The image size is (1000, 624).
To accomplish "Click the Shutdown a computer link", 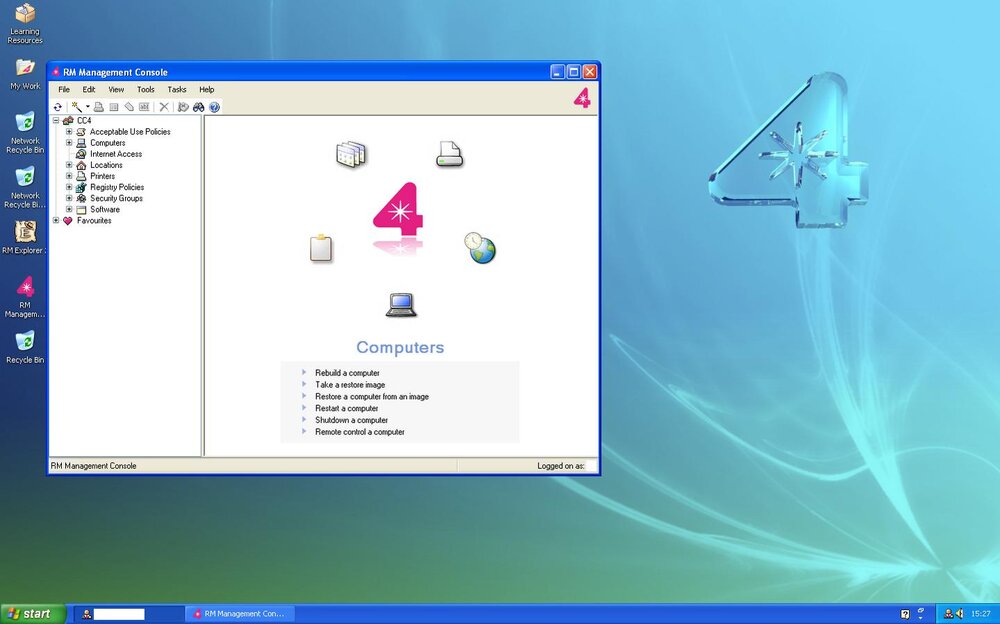I will (x=351, y=420).
